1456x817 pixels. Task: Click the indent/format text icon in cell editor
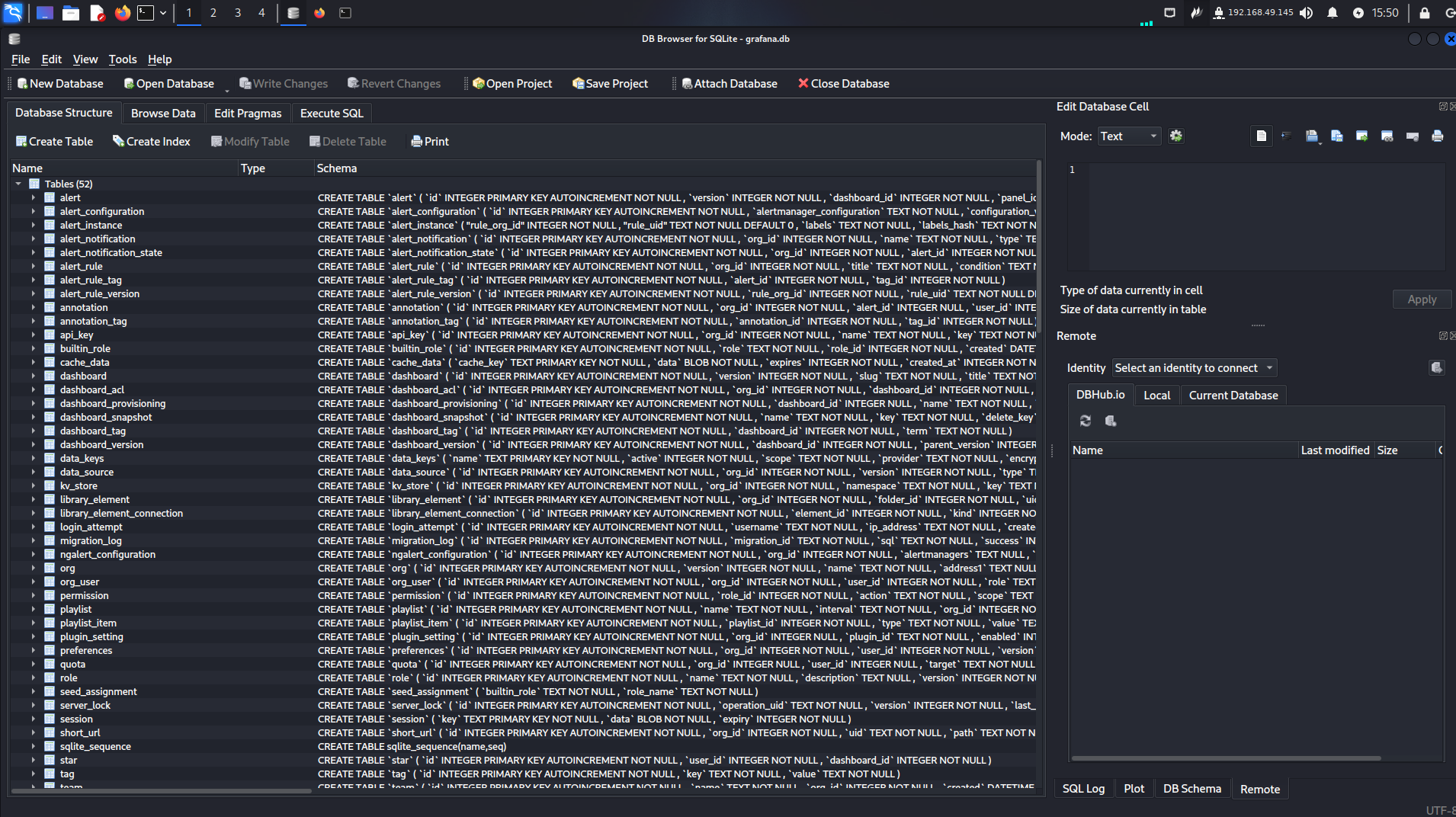click(x=1287, y=136)
